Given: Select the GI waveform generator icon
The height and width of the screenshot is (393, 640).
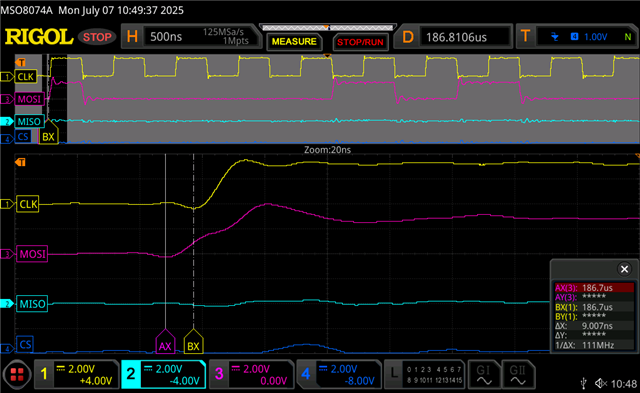Looking at the screenshot, I should [x=484, y=375].
